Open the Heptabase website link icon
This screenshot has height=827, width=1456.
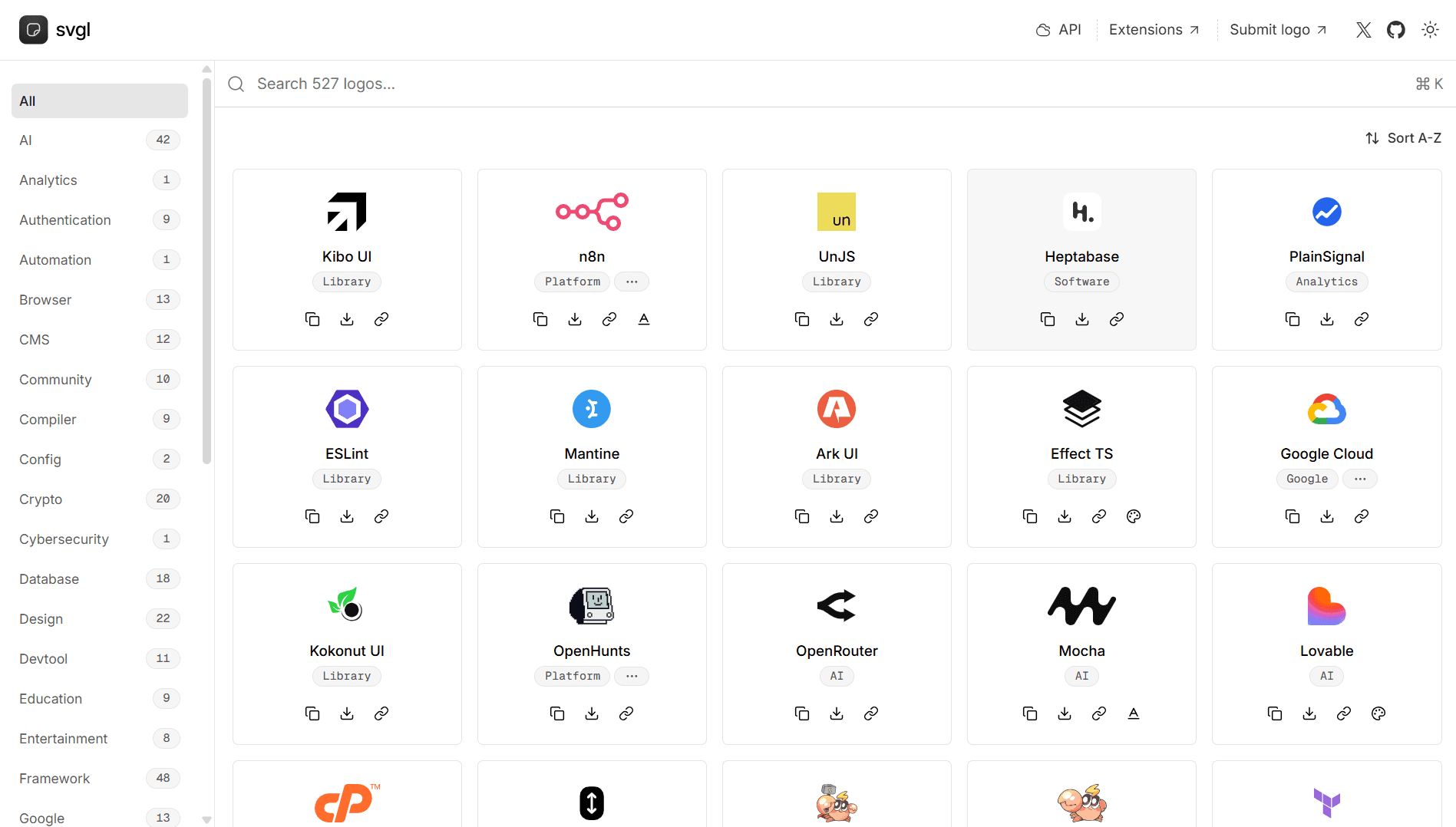click(1117, 319)
